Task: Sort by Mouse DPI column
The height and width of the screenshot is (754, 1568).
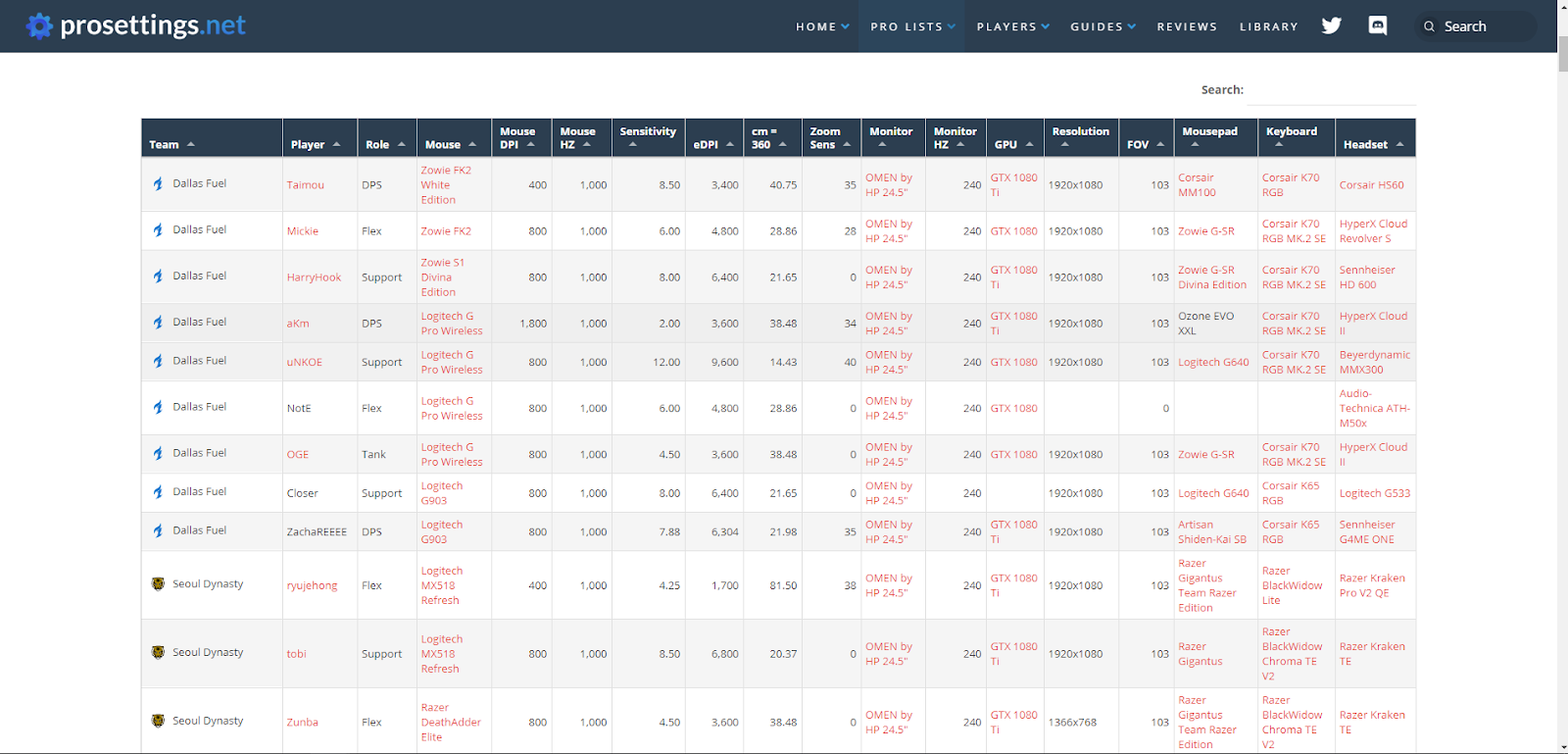Action: point(521,138)
